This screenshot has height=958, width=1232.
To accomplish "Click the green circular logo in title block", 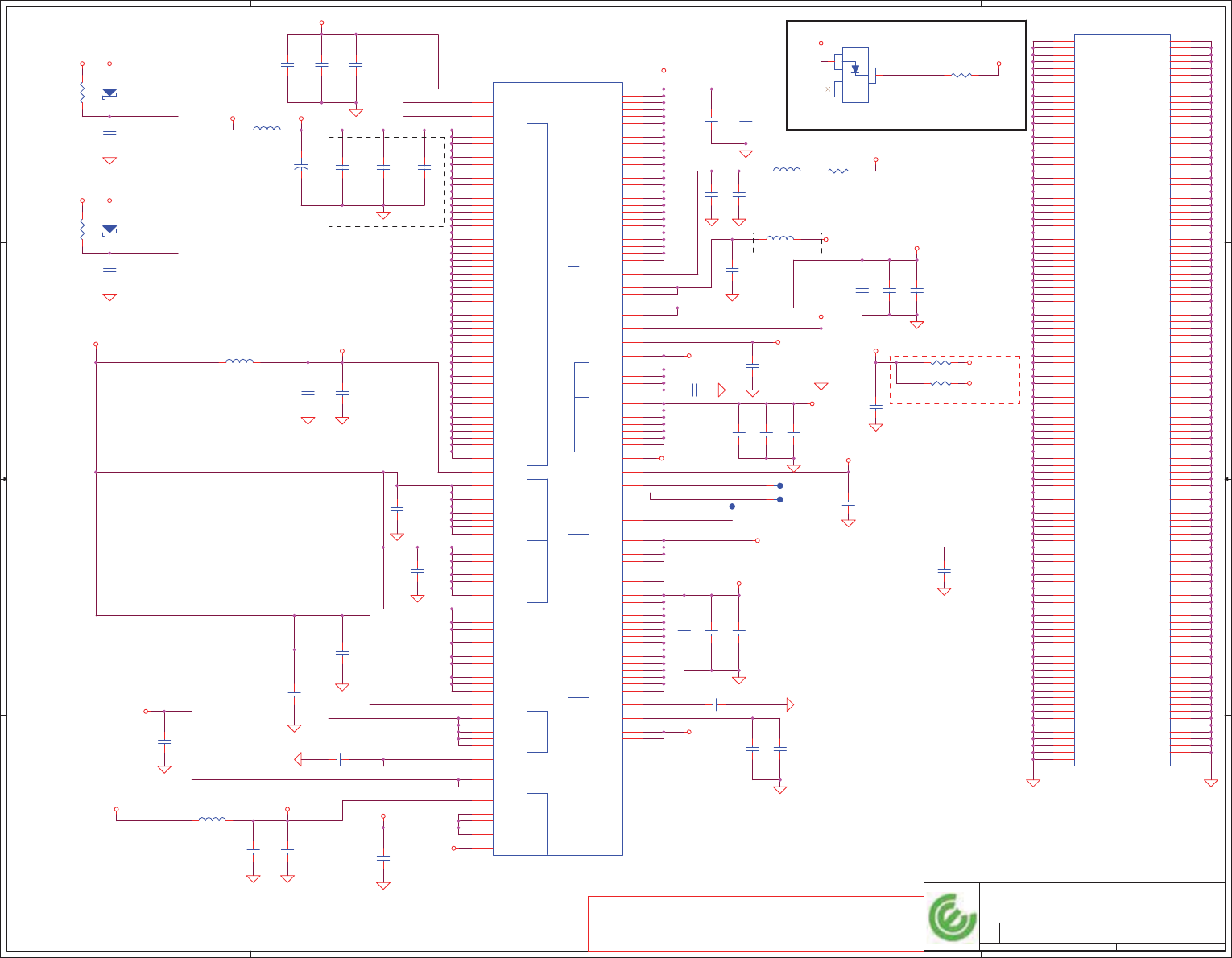I will (x=952, y=917).
